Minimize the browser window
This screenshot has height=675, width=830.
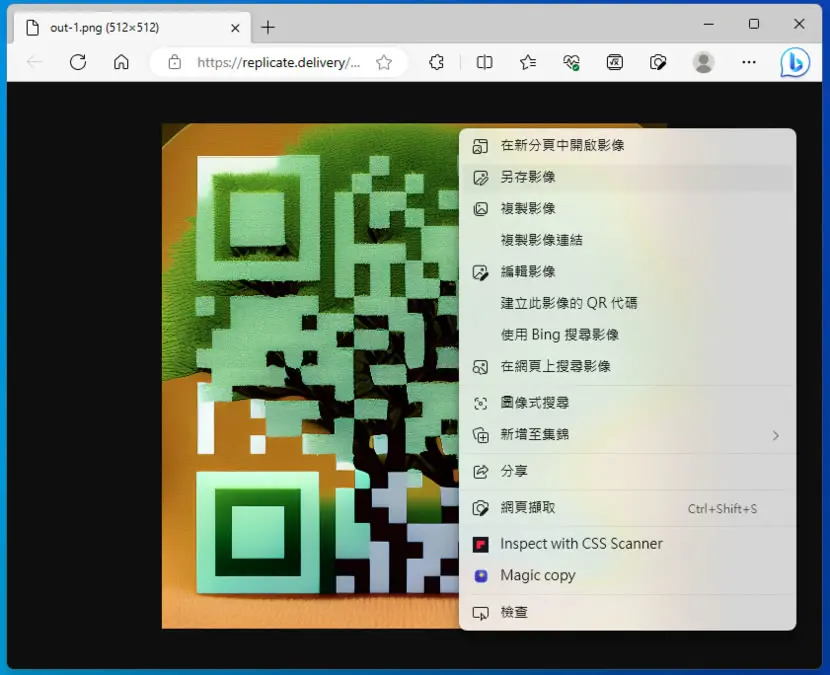[x=709, y=24]
